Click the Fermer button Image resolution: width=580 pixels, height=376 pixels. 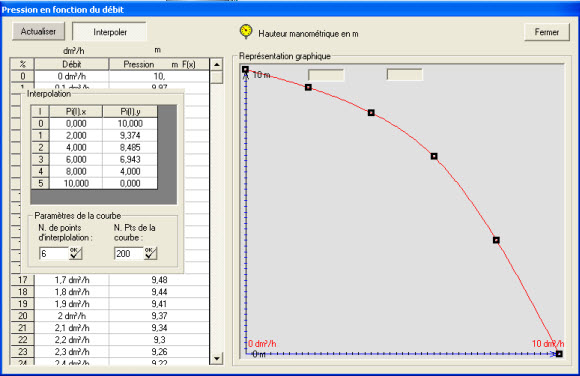[x=547, y=32]
